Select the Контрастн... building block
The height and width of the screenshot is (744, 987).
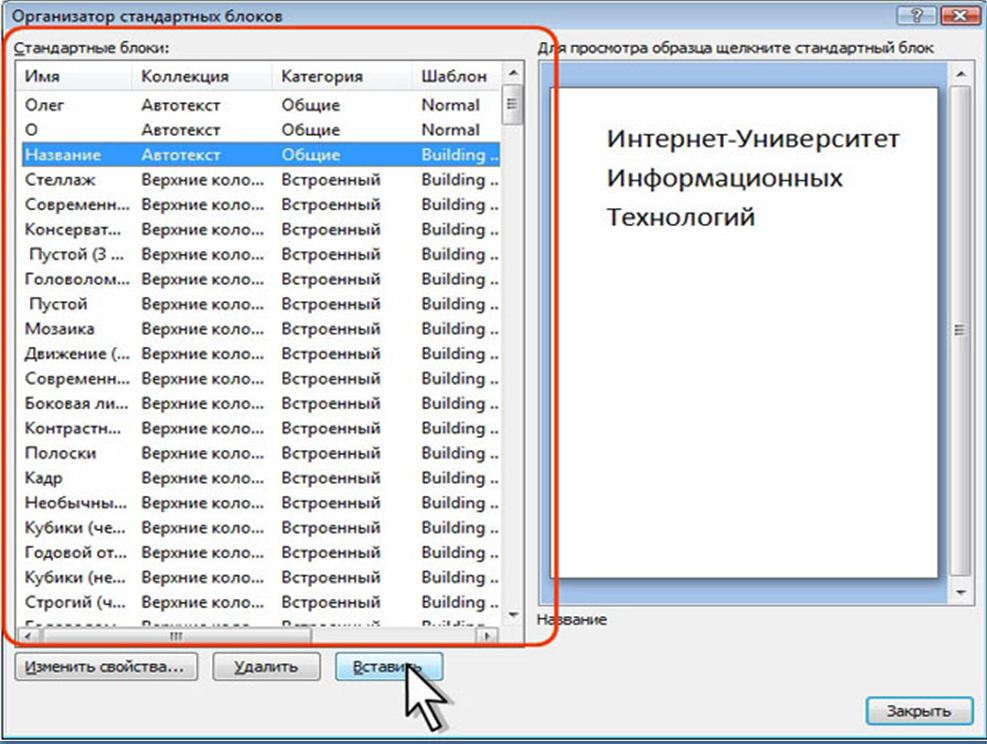261,428
